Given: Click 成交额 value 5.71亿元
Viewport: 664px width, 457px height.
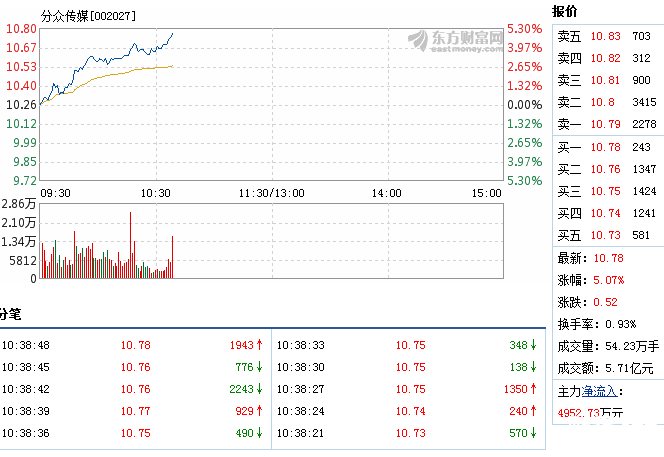Looking at the screenshot, I should click(629, 368).
